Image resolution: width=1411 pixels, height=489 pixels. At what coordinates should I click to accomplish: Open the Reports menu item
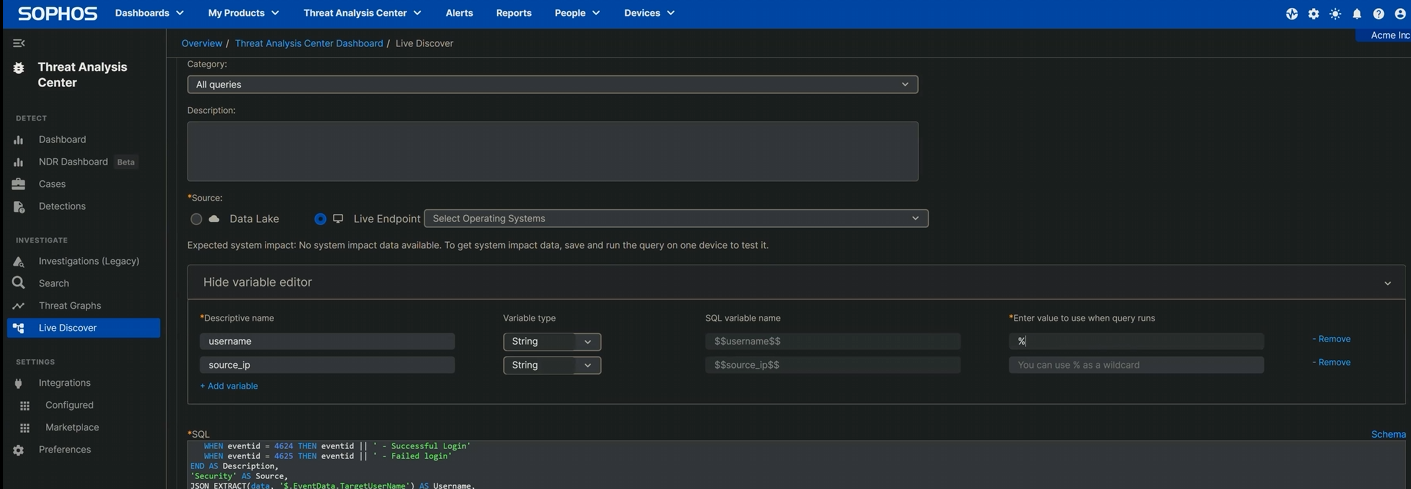(514, 13)
